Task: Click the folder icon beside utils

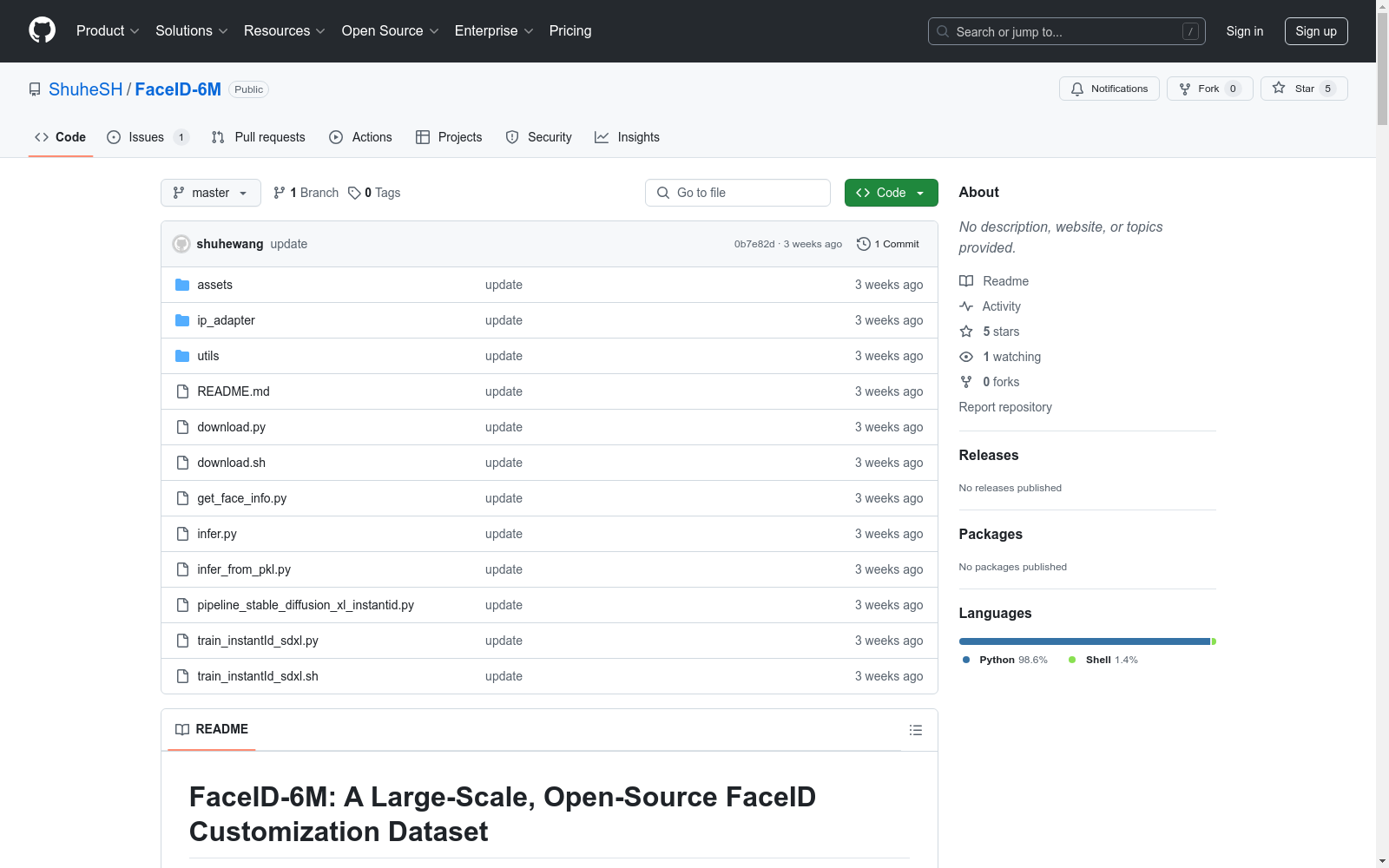Action: coord(182,356)
